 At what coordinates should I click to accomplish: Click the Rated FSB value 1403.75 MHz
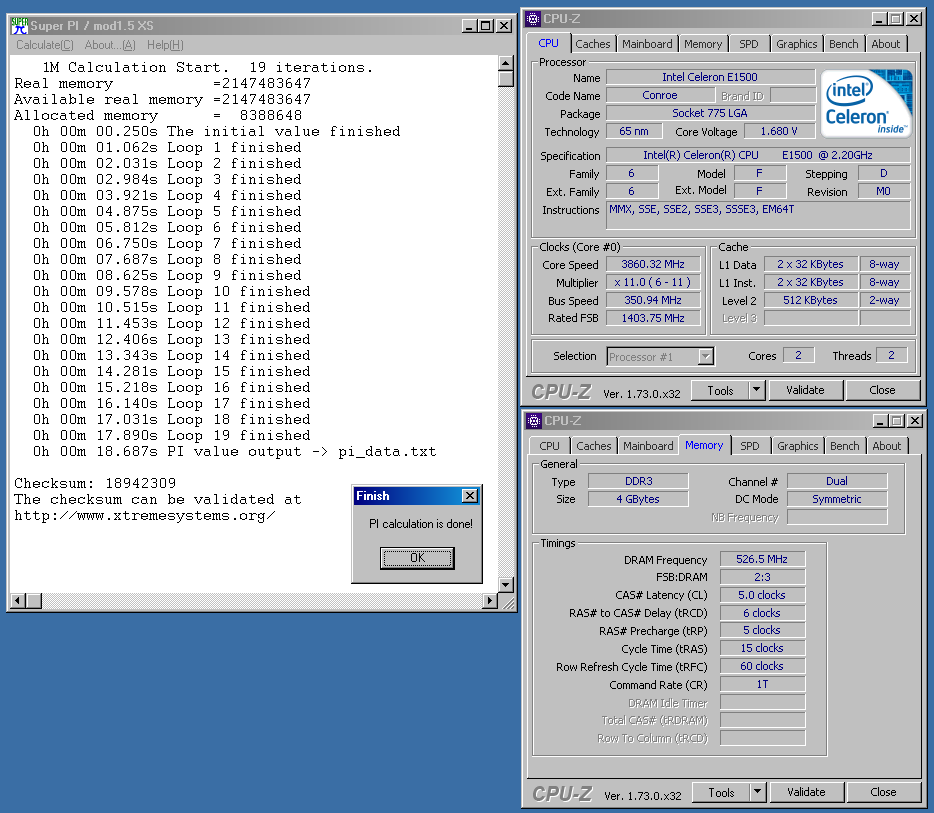pos(653,318)
